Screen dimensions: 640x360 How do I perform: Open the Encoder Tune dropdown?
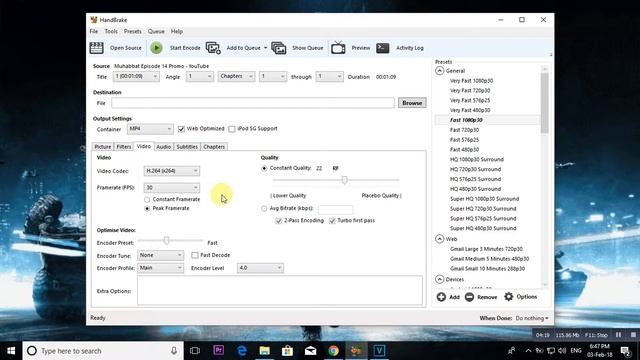click(x=160, y=255)
